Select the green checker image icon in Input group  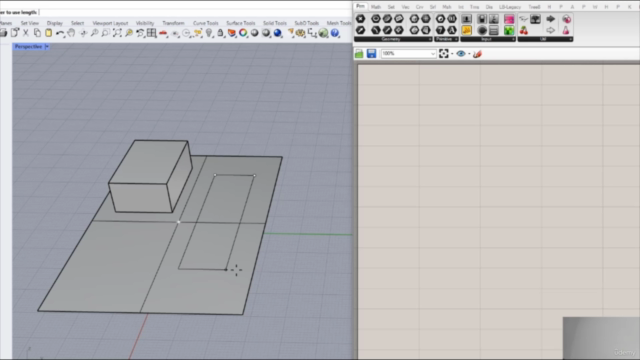coord(509,30)
